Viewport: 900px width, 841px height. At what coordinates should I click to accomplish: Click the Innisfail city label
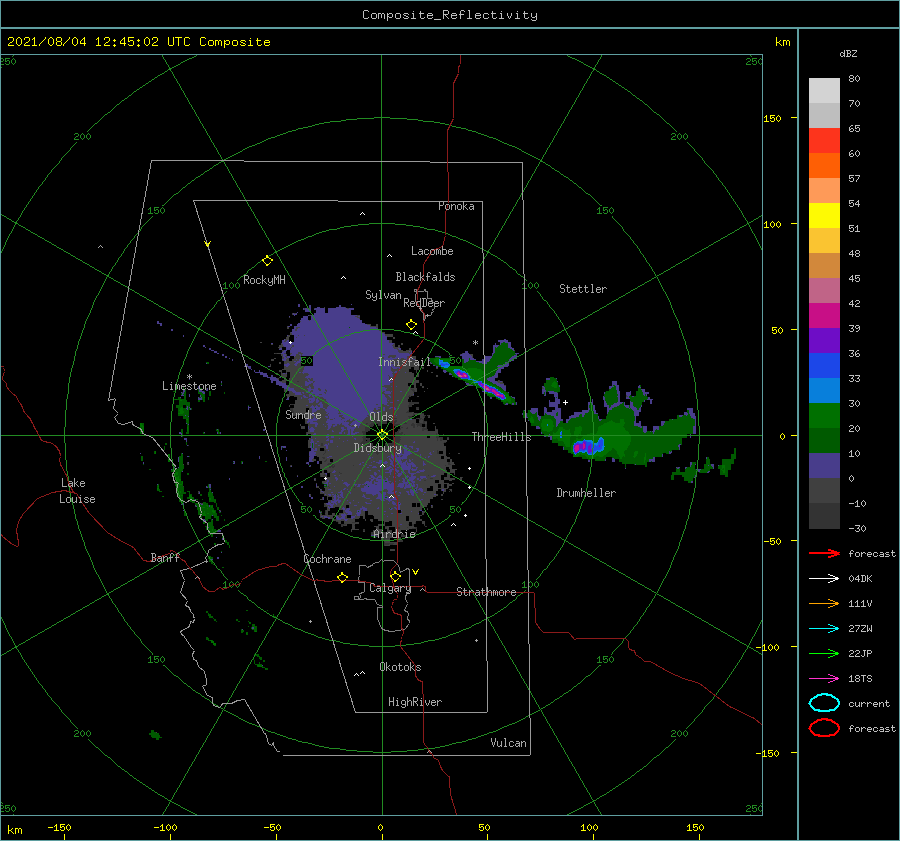click(x=404, y=362)
